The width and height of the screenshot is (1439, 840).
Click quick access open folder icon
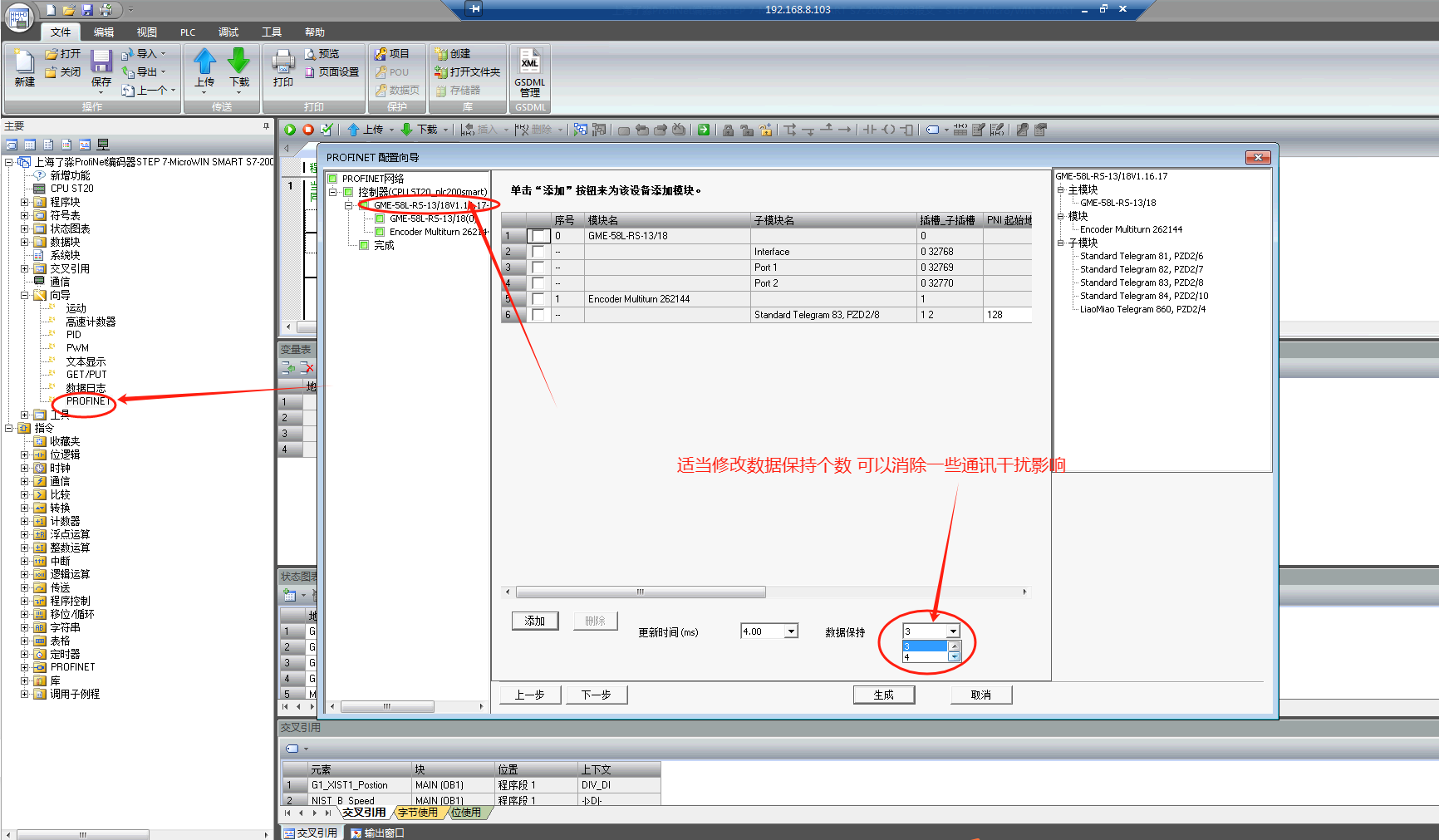pos(69,10)
